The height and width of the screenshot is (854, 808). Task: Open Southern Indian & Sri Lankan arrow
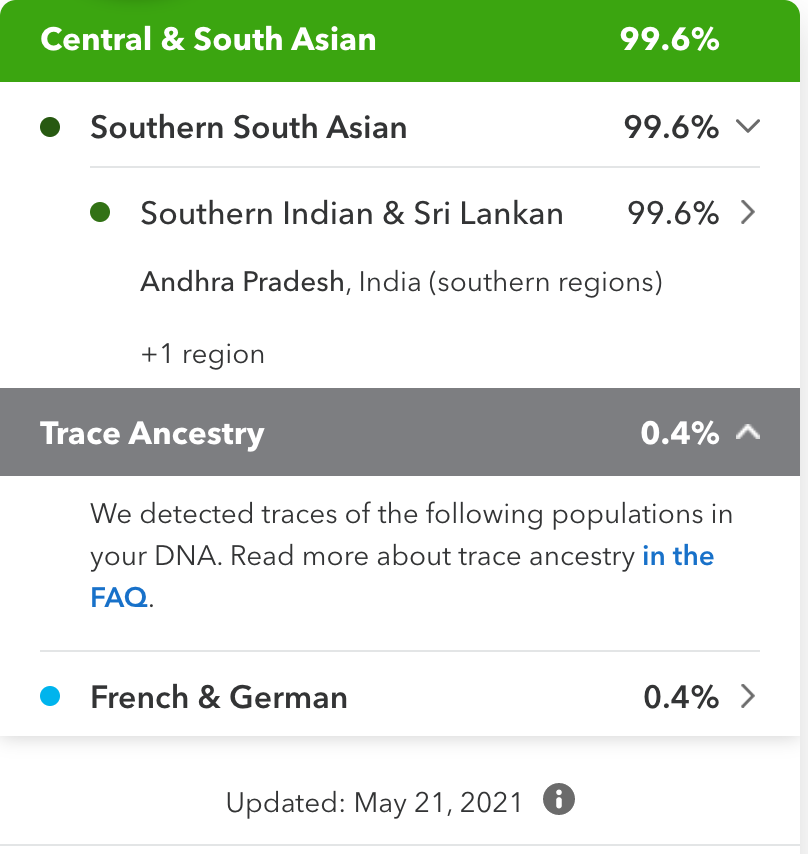tap(747, 213)
